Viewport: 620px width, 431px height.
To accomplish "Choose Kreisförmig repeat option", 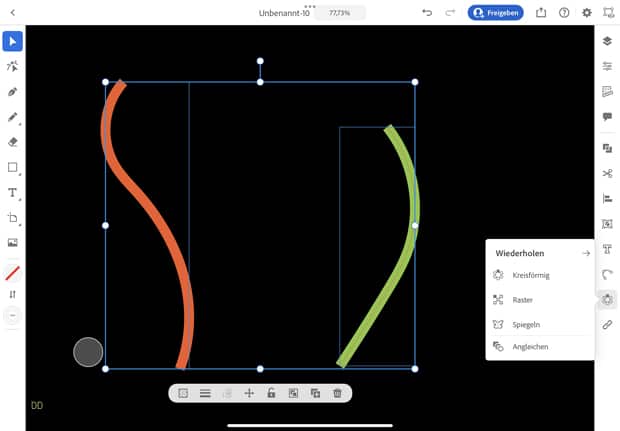I will pos(530,275).
